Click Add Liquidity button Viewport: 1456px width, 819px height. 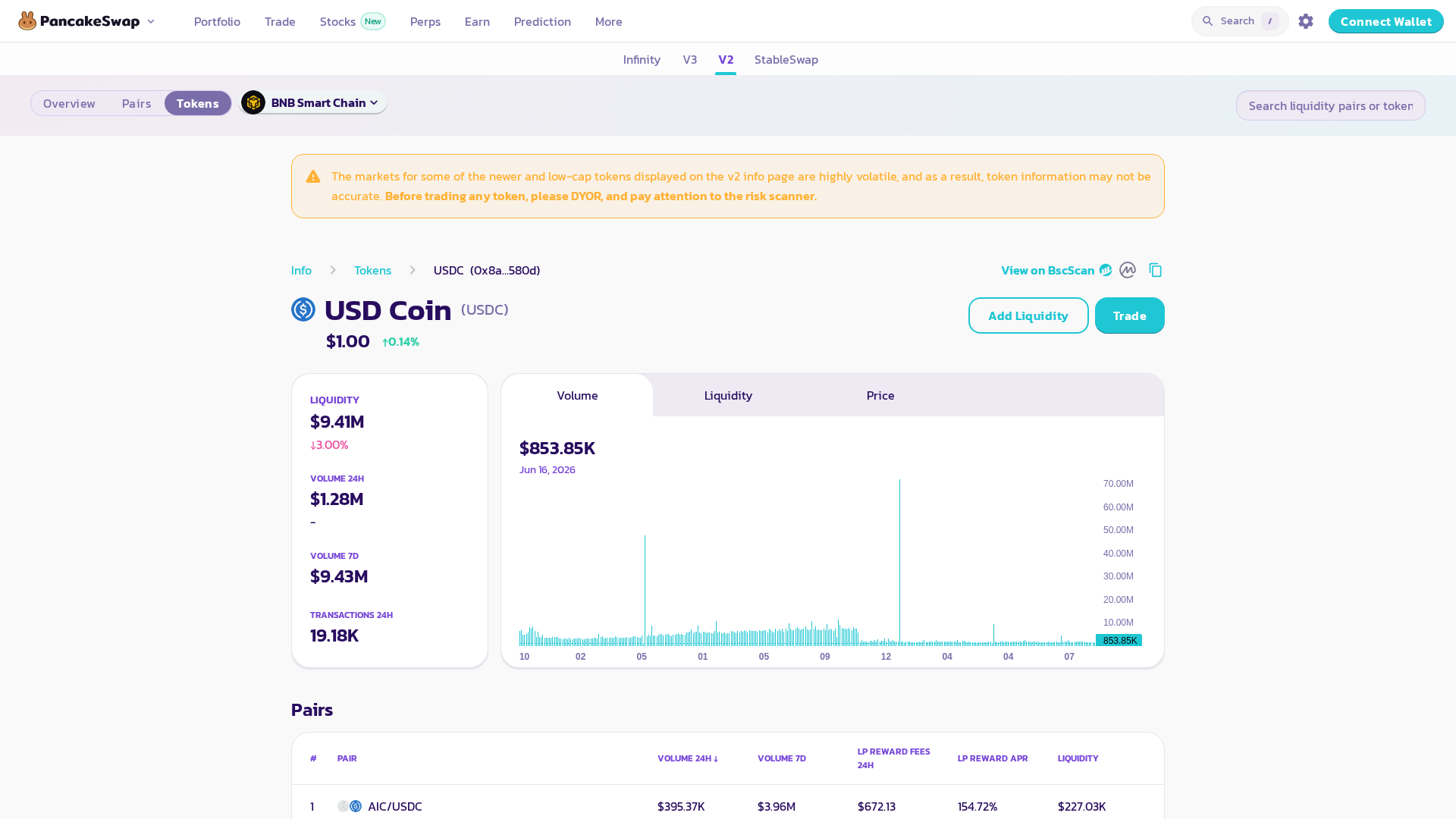click(x=1028, y=315)
